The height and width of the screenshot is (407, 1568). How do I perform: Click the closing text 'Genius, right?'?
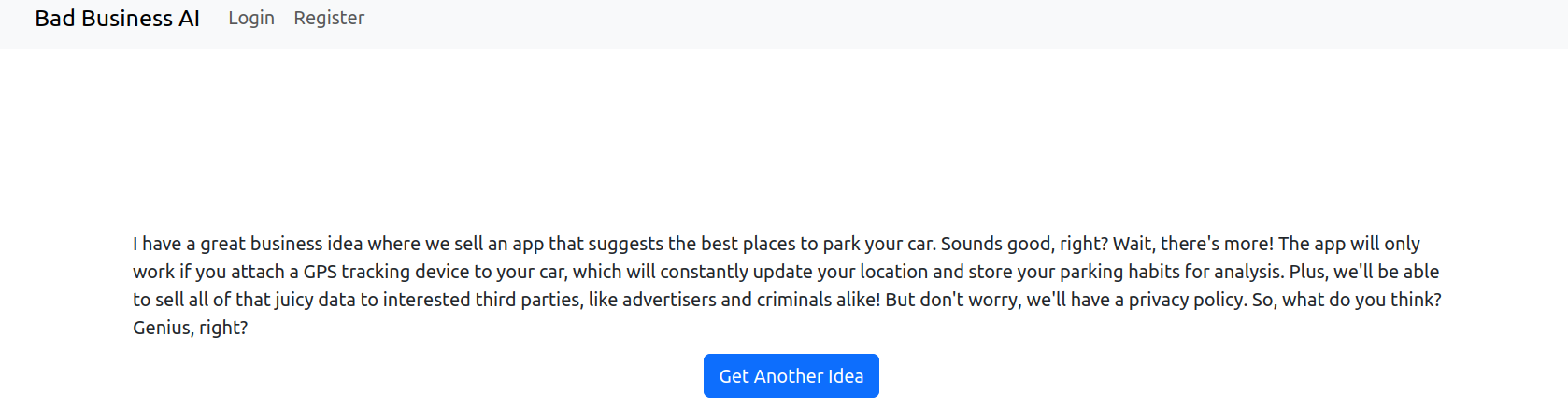(190, 328)
